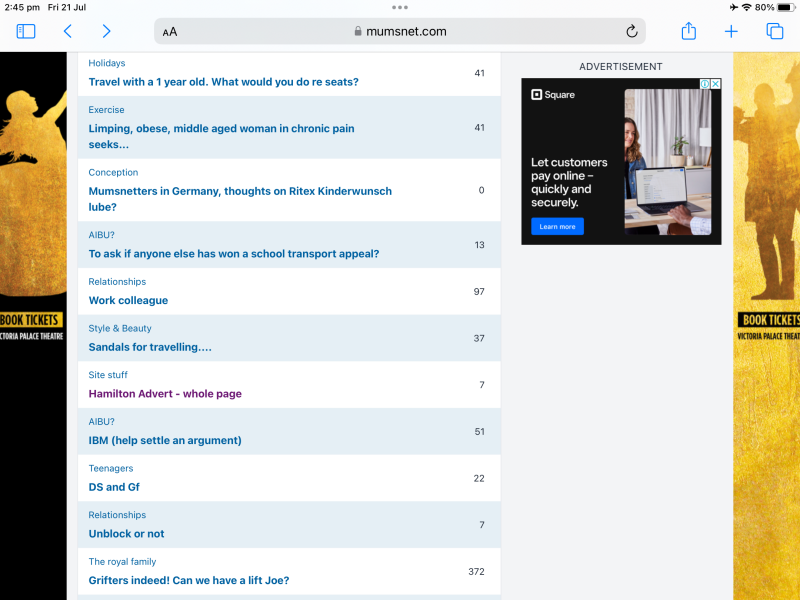Screen dimensions: 800x600
Task: Open 'Sandals for travelling' thread
Action: [x=150, y=347]
